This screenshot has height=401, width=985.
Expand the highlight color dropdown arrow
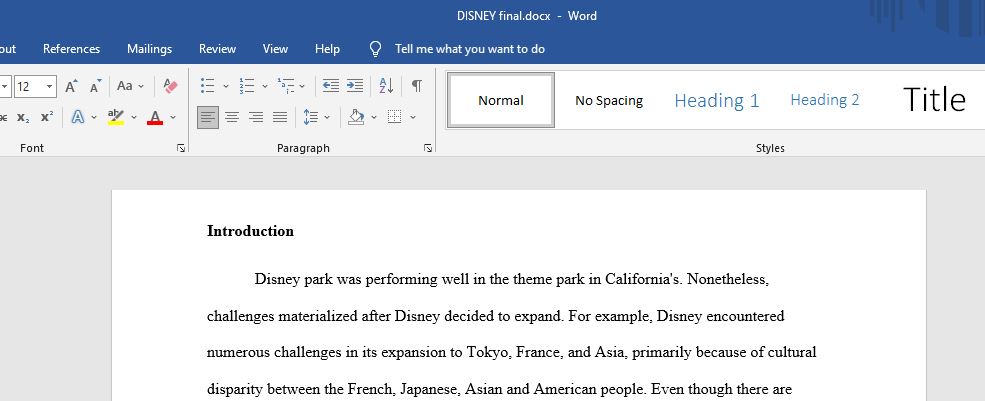[133, 118]
